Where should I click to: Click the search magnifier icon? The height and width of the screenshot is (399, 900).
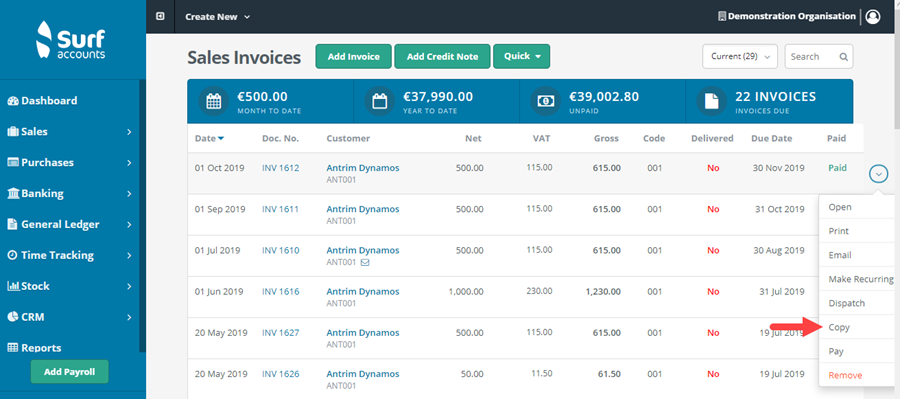coord(843,57)
